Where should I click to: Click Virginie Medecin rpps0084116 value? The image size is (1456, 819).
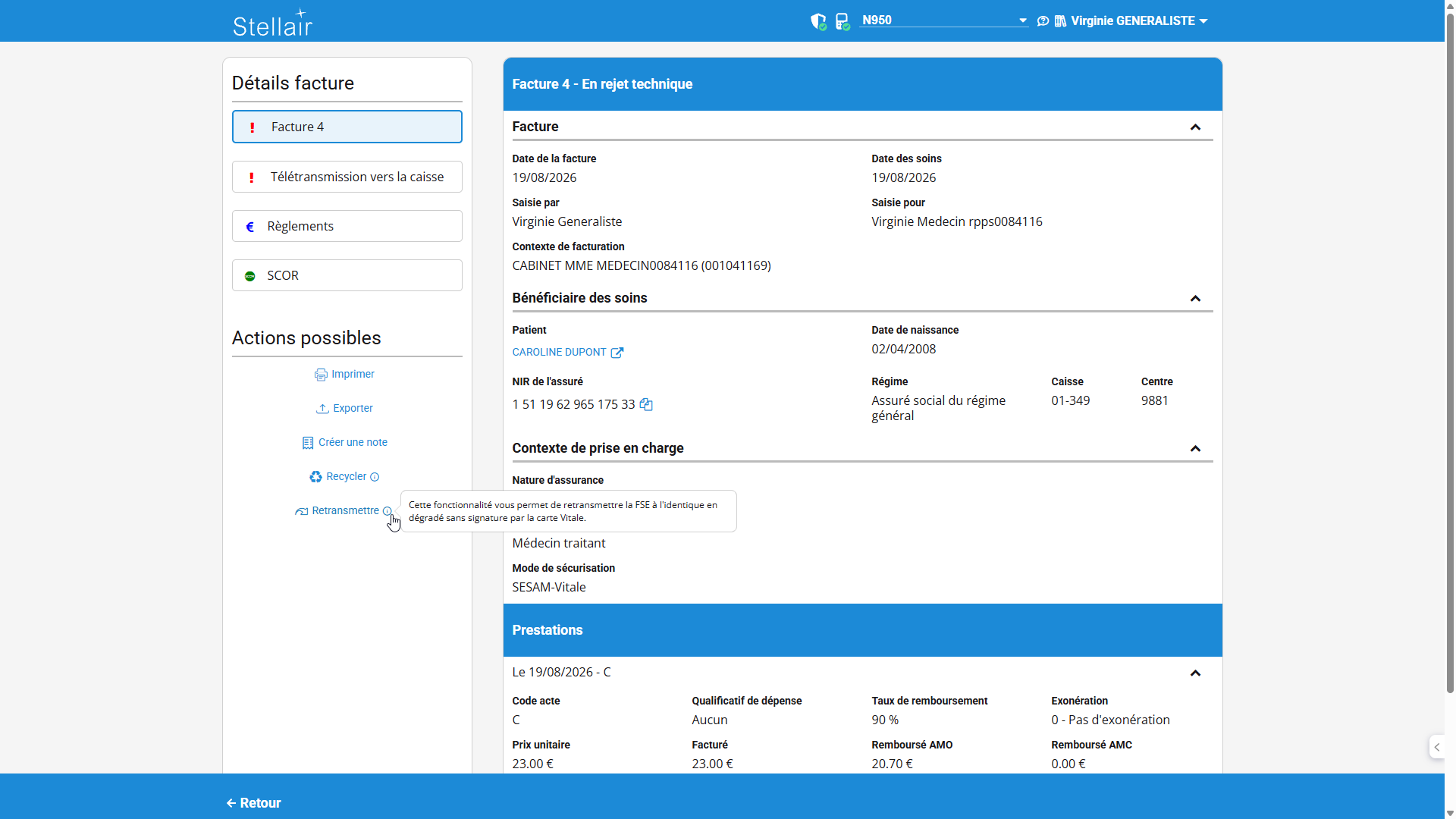click(957, 221)
